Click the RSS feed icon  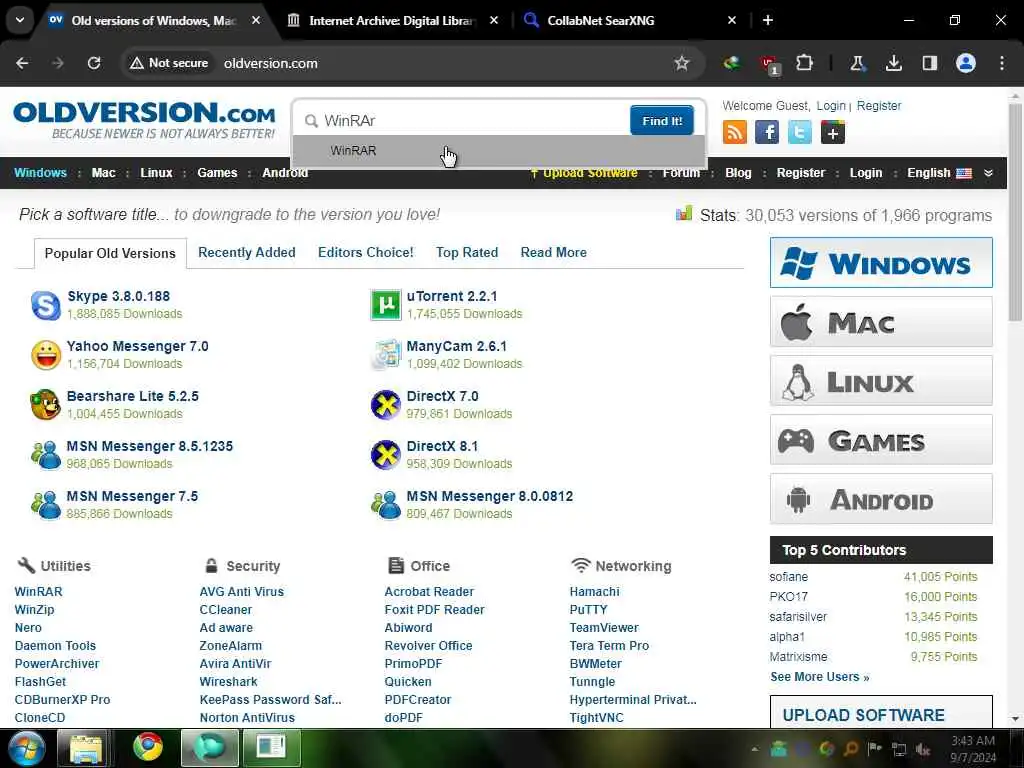pos(735,133)
